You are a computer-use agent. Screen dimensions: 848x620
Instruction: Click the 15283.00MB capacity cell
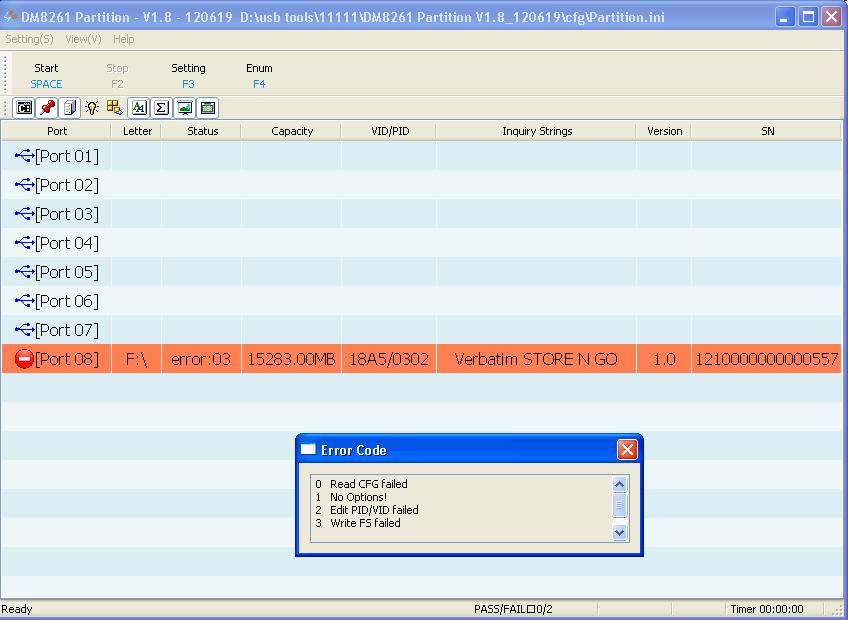coord(292,359)
